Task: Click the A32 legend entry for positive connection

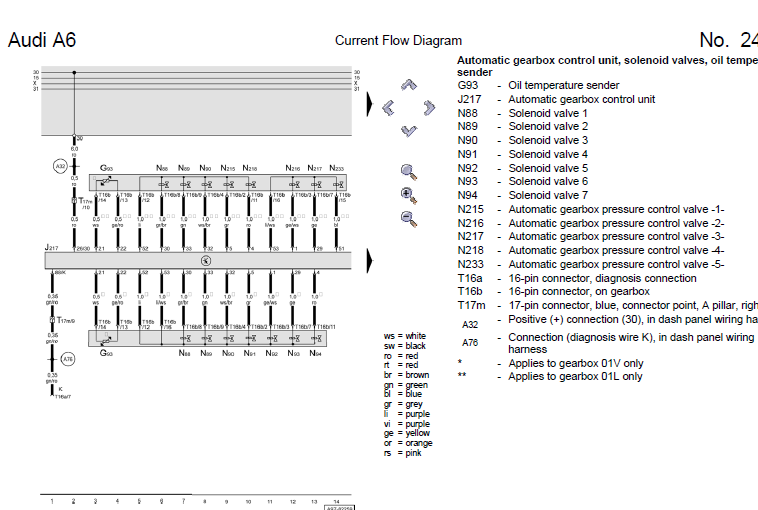Action: [x=608, y=321]
